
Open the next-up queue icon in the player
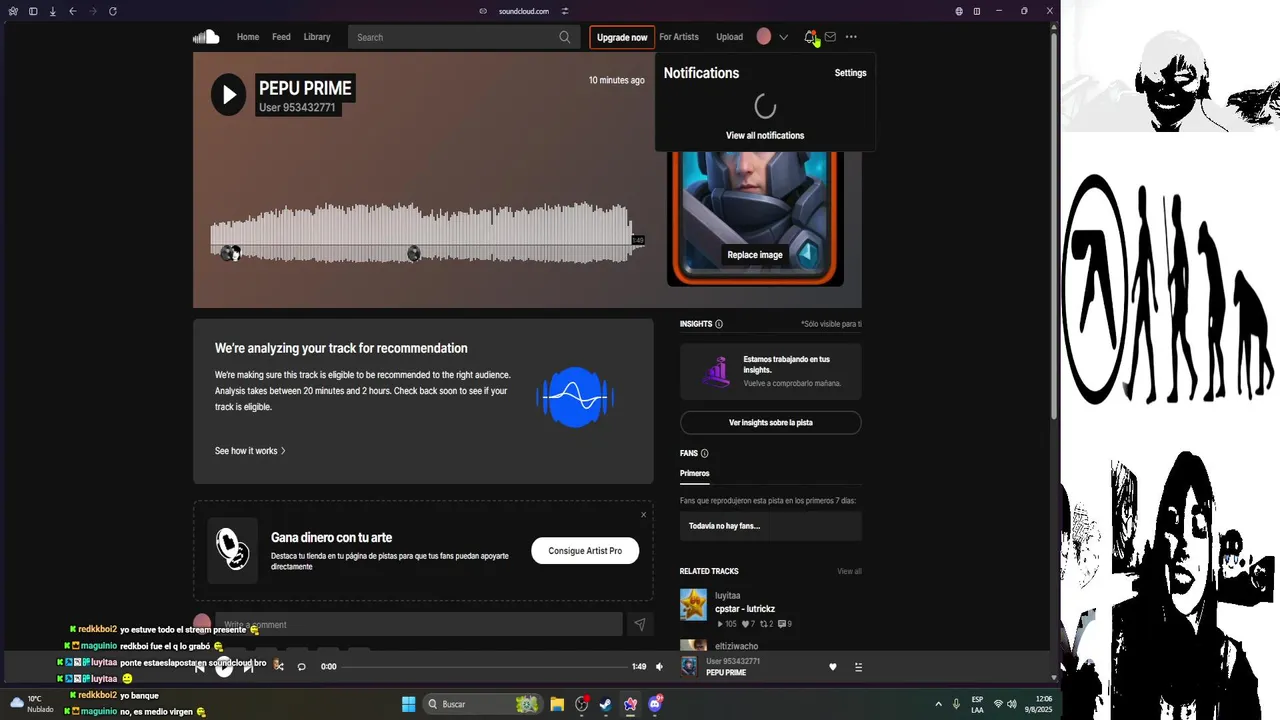coord(858,667)
